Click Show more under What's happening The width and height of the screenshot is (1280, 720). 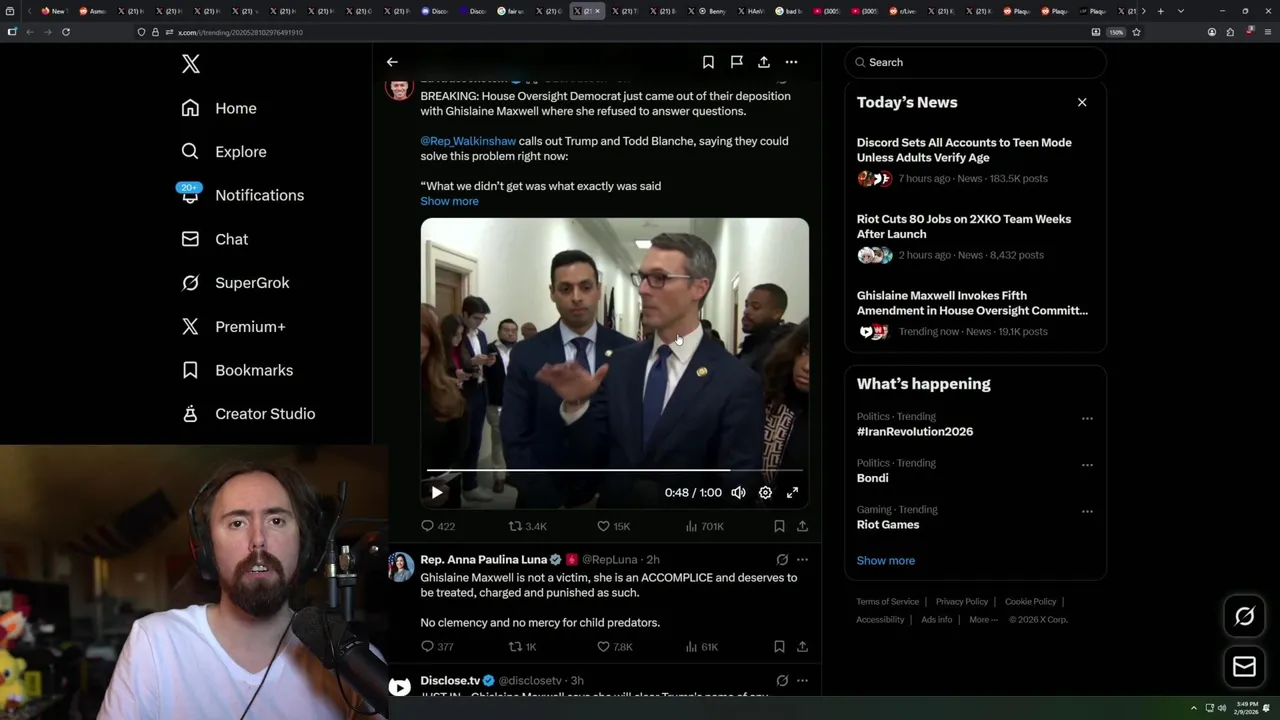pos(886,561)
